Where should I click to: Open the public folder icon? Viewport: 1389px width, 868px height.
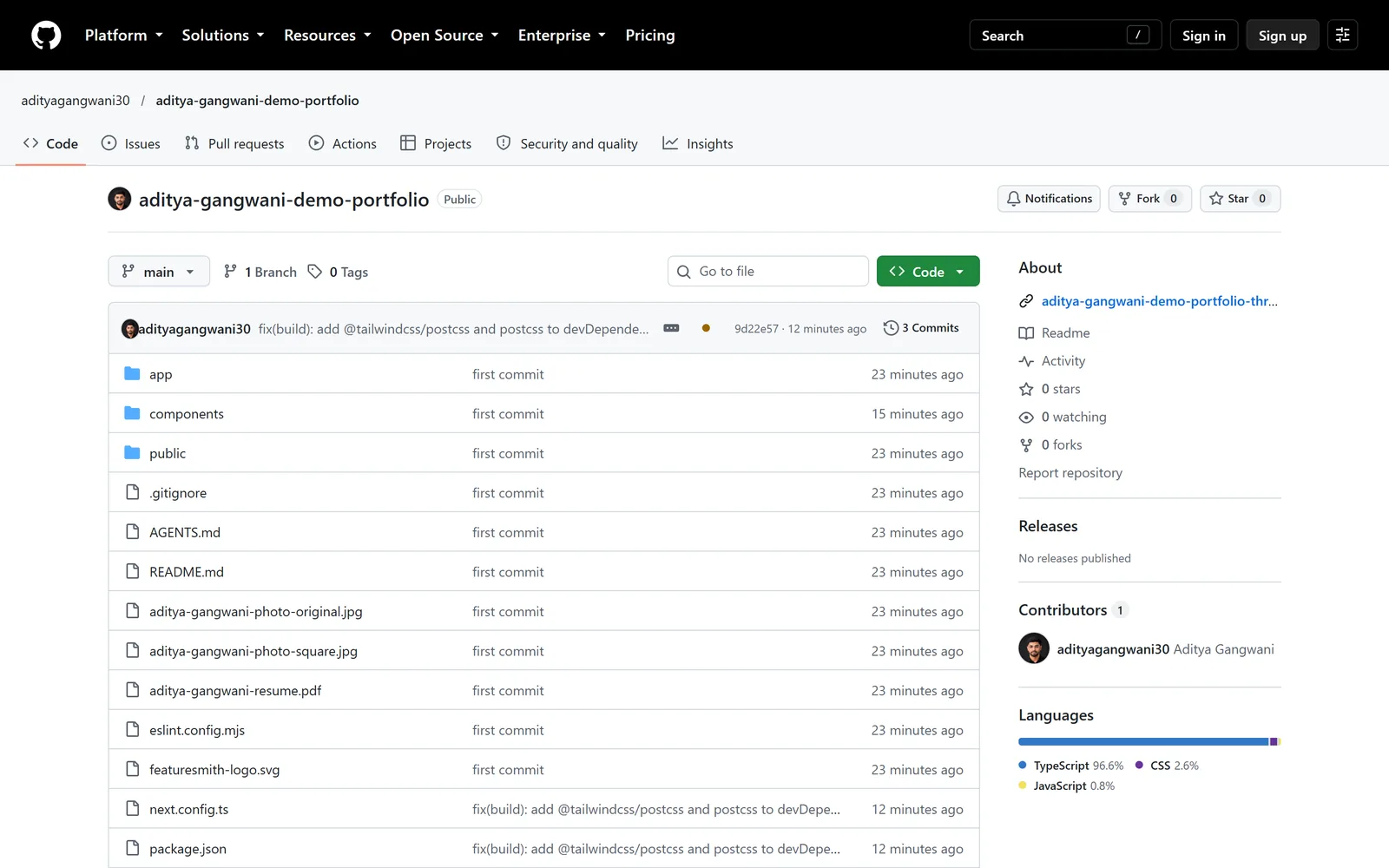[132, 453]
